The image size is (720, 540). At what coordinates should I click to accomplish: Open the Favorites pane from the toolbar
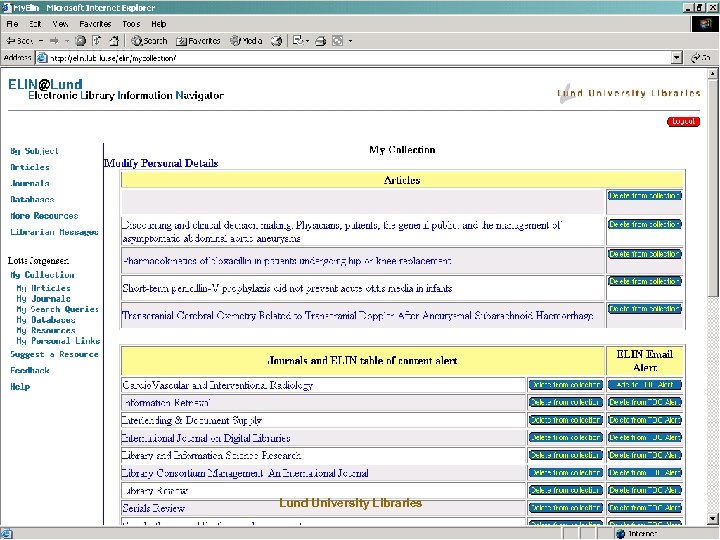[198, 41]
